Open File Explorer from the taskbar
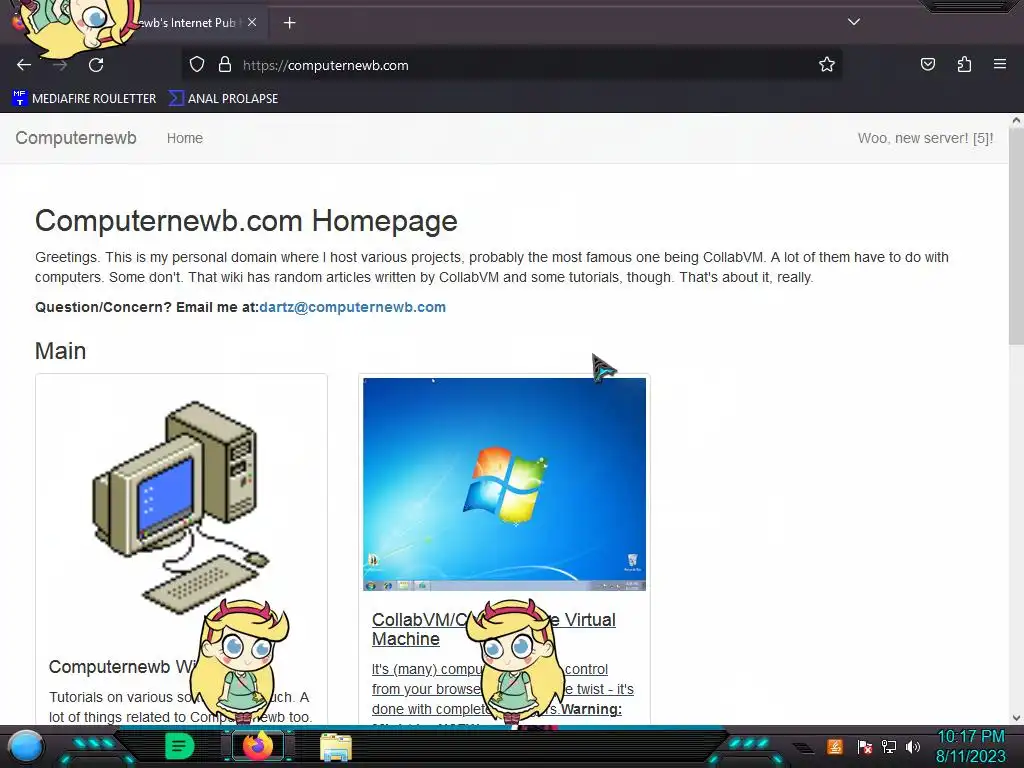 coord(336,747)
